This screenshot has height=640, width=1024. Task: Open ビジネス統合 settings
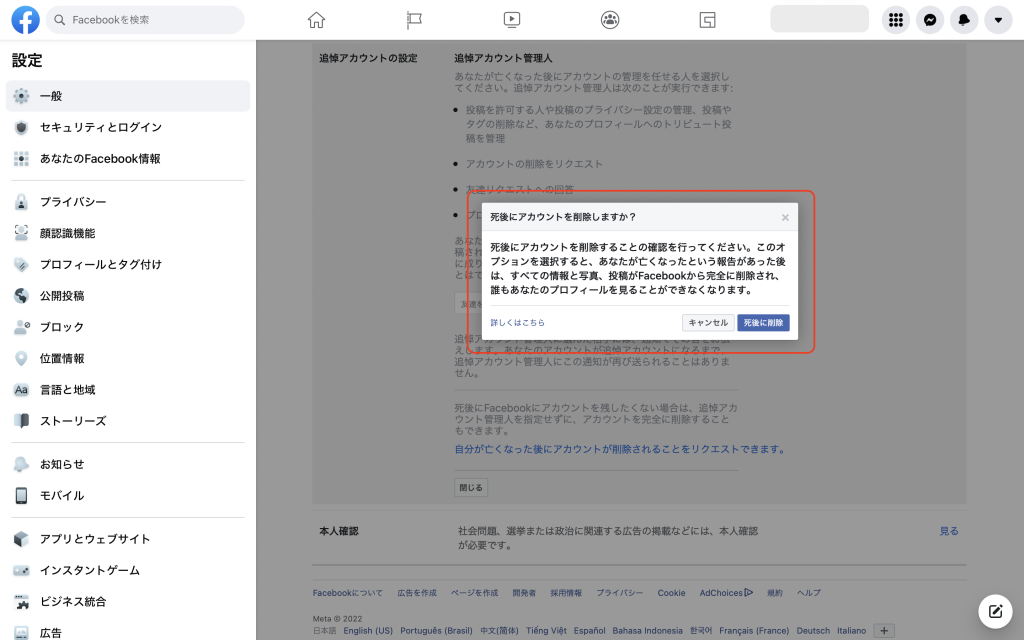[x=128, y=601]
